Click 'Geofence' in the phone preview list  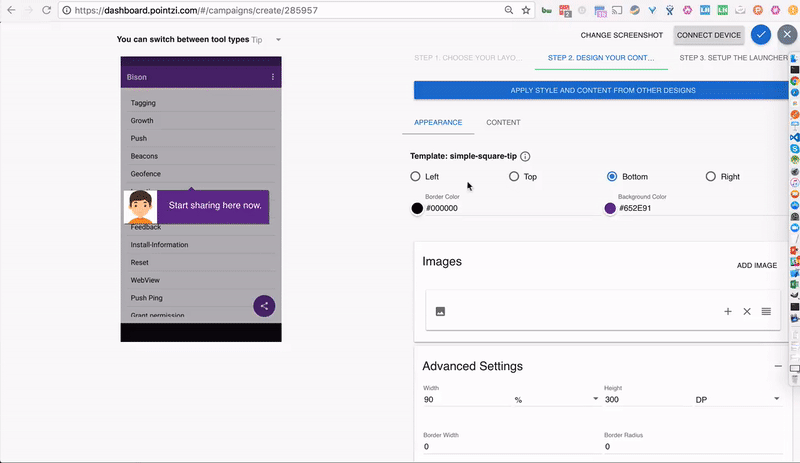point(145,174)
